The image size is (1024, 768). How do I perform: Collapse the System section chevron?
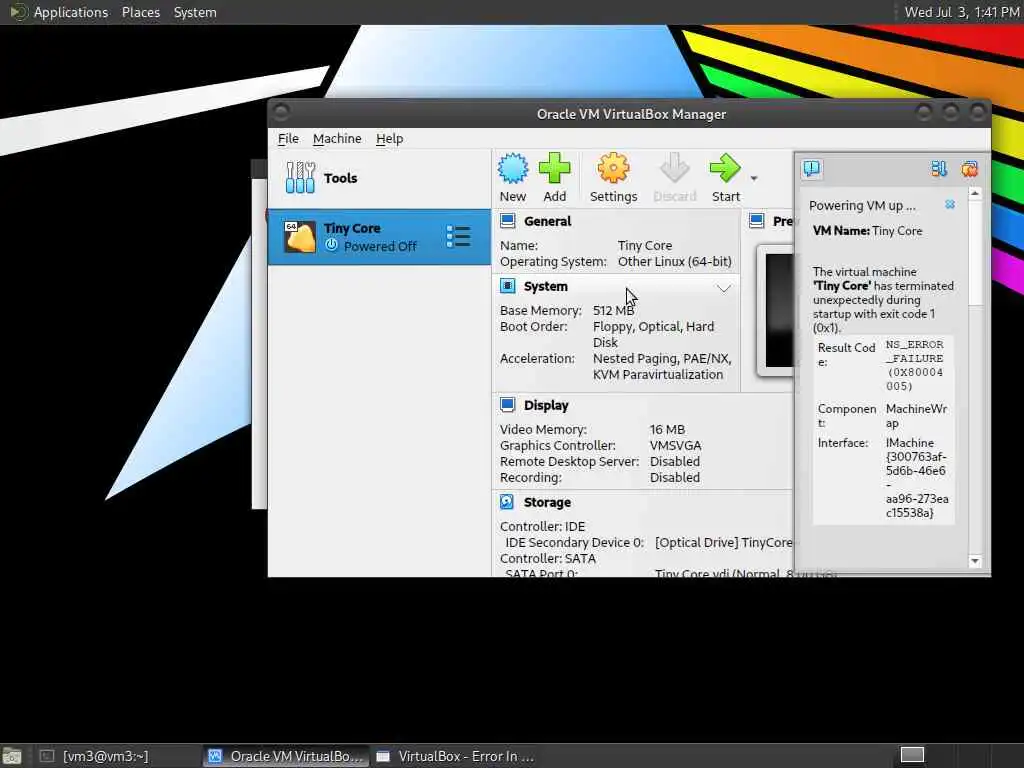724,288
